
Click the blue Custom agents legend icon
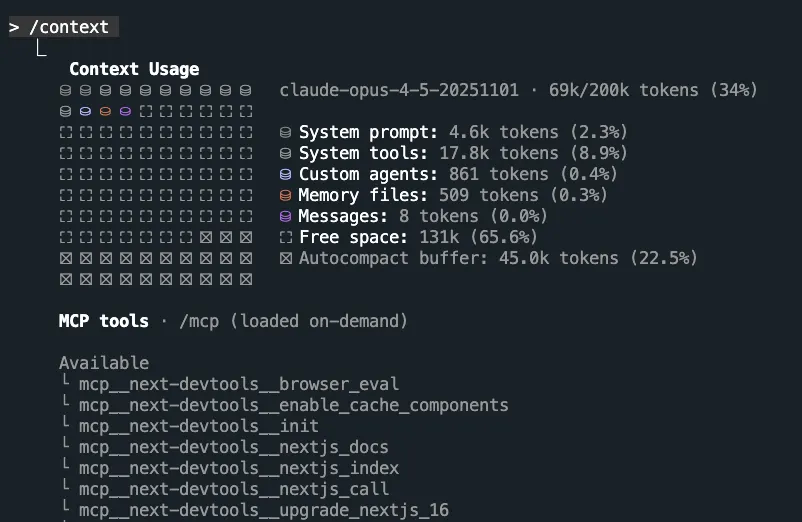(285, 174)
